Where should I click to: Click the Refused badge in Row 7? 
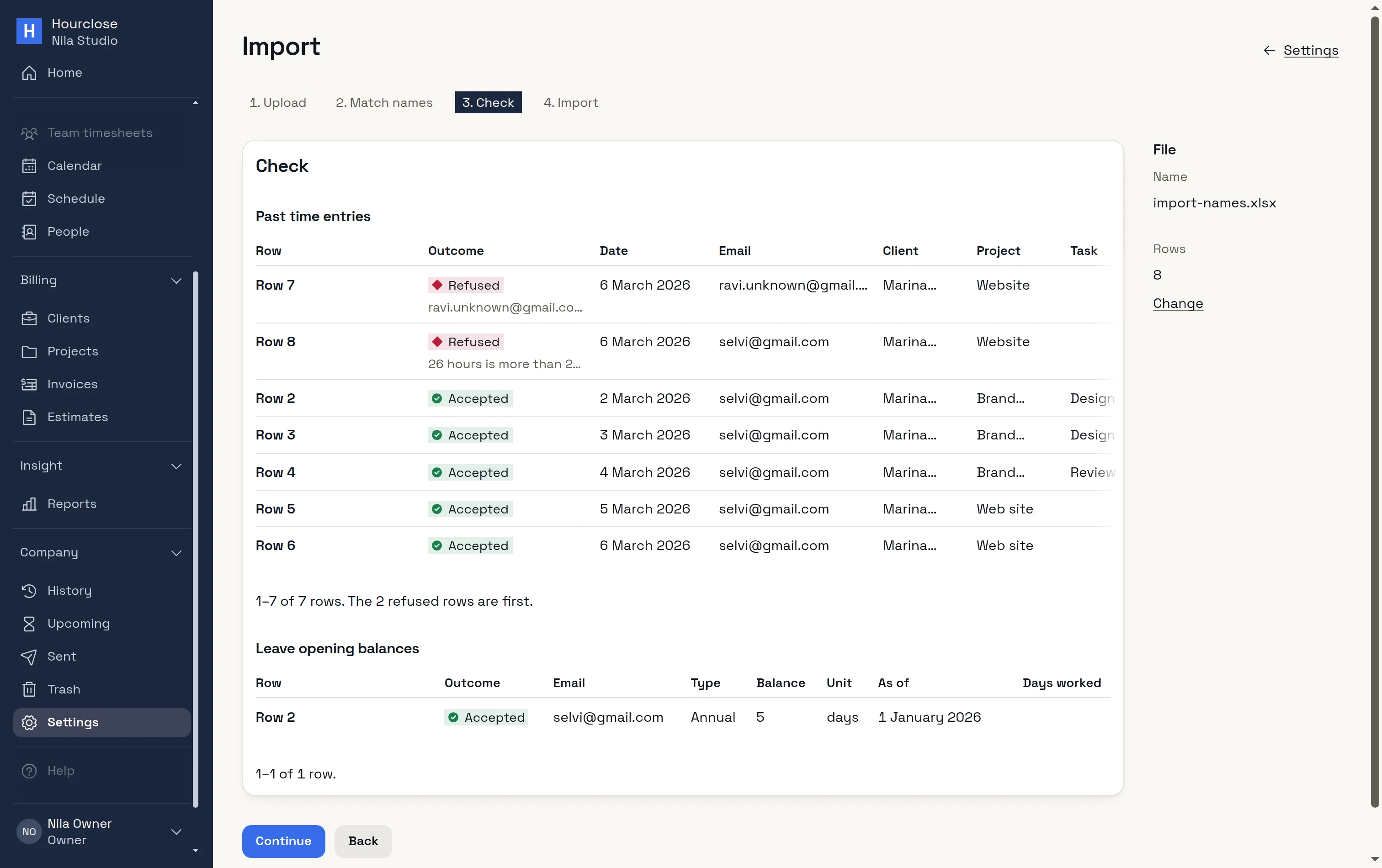click(x=465, y=285)
